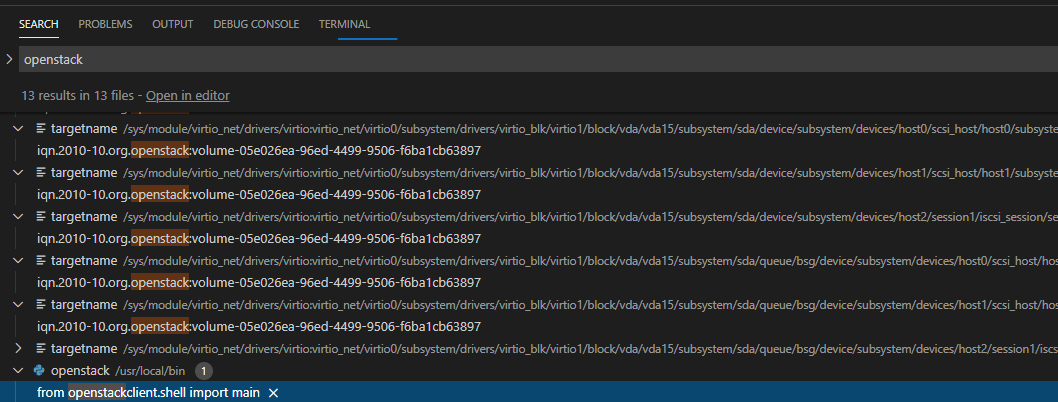Screen dimensions: 1058x402
Task: Toggle Replace chevron beside the search field
Action: [9, 59]
